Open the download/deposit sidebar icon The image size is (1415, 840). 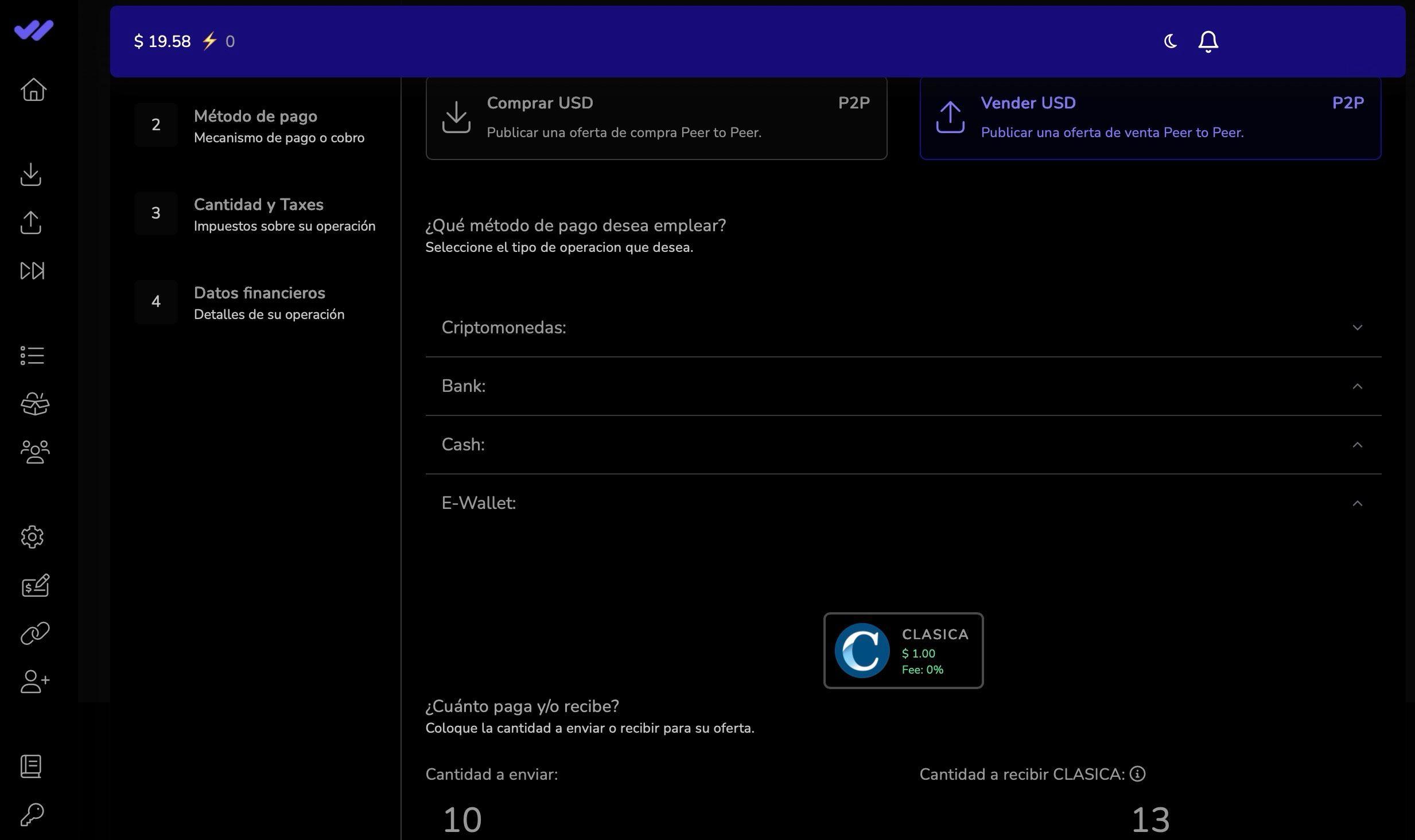[31, 174]
